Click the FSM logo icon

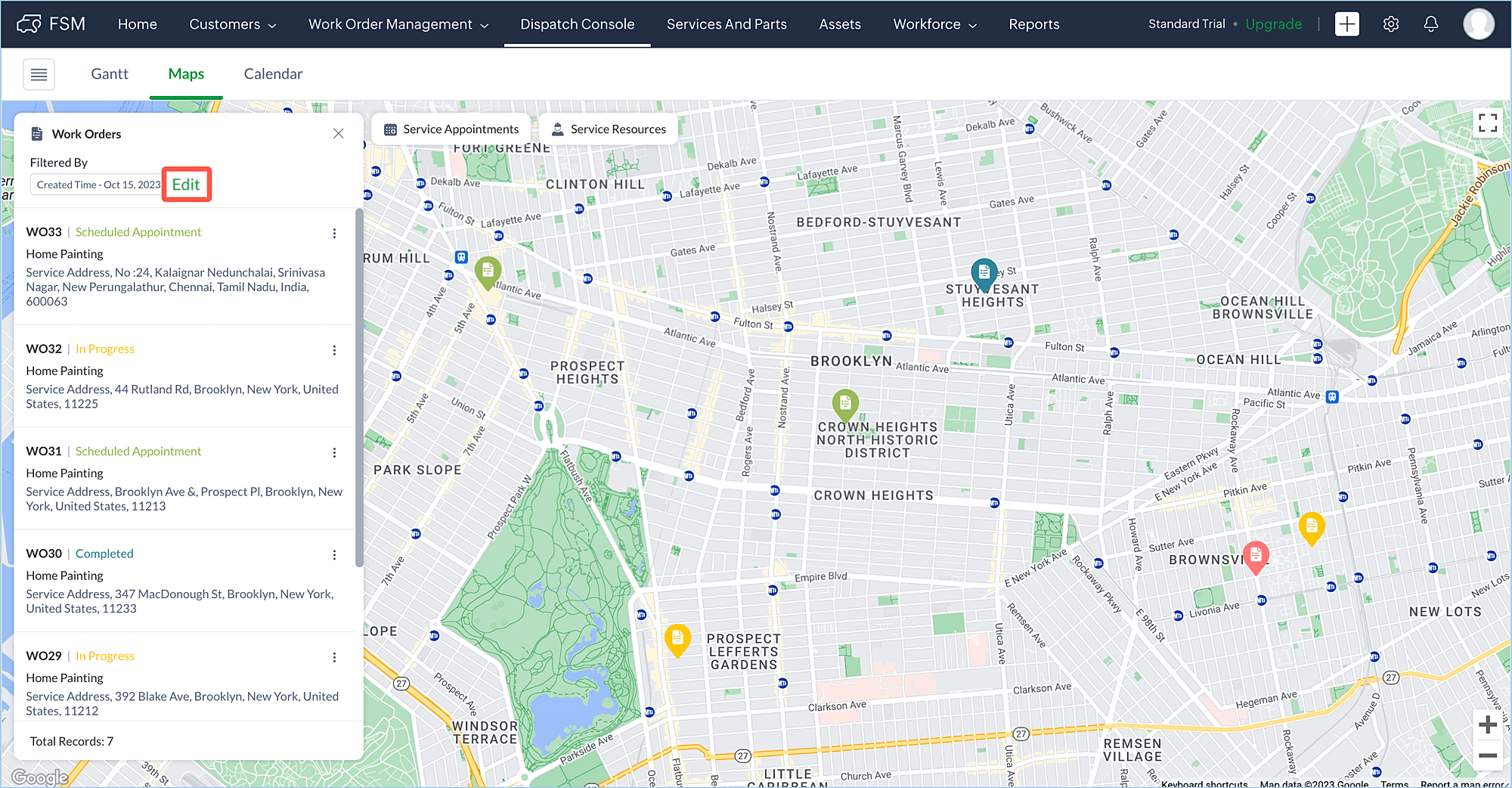[x=29, y=24]
